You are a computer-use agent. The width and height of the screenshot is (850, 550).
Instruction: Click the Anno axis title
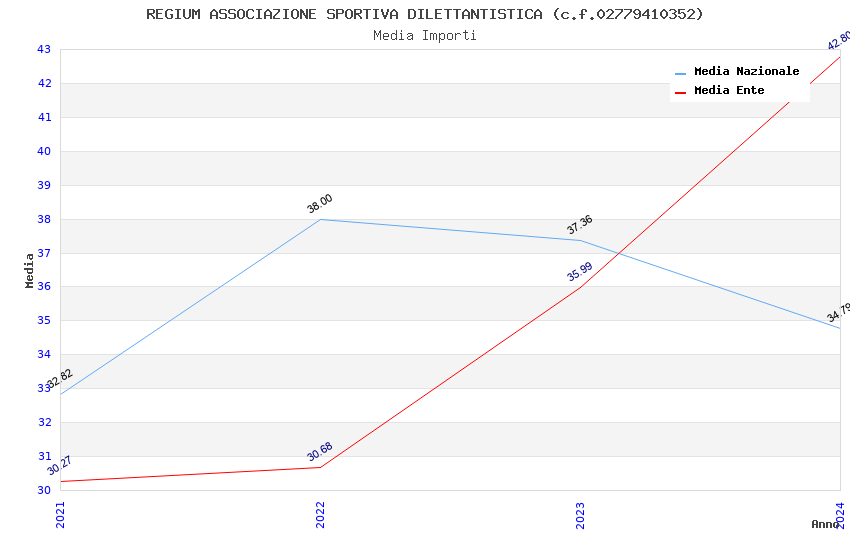point(825,524)
